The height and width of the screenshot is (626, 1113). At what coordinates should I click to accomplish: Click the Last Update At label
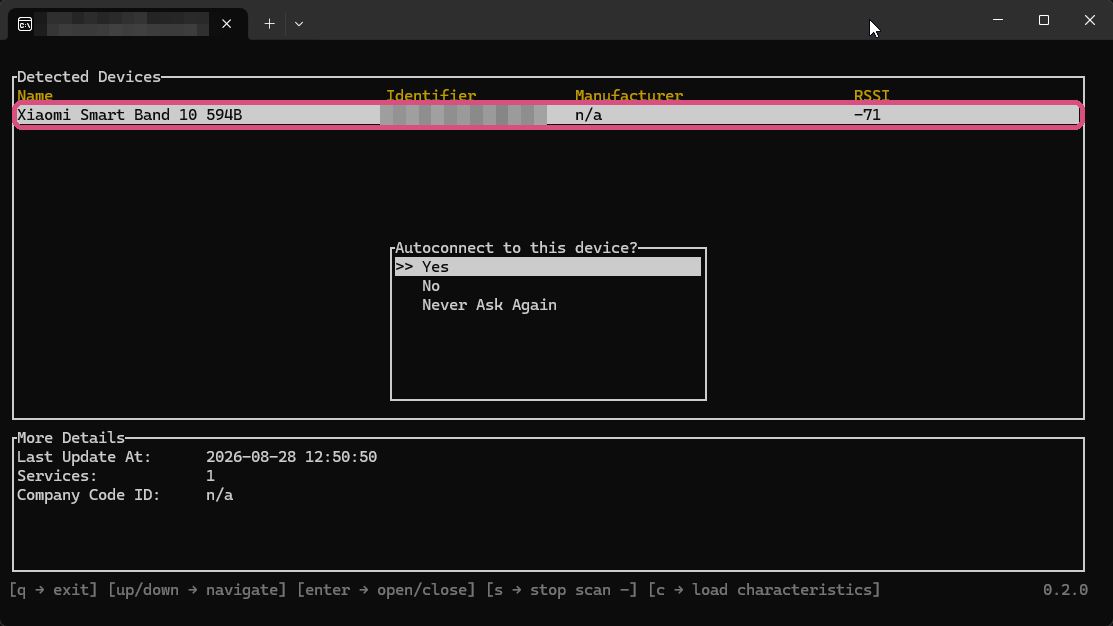[x=84, y=457]
